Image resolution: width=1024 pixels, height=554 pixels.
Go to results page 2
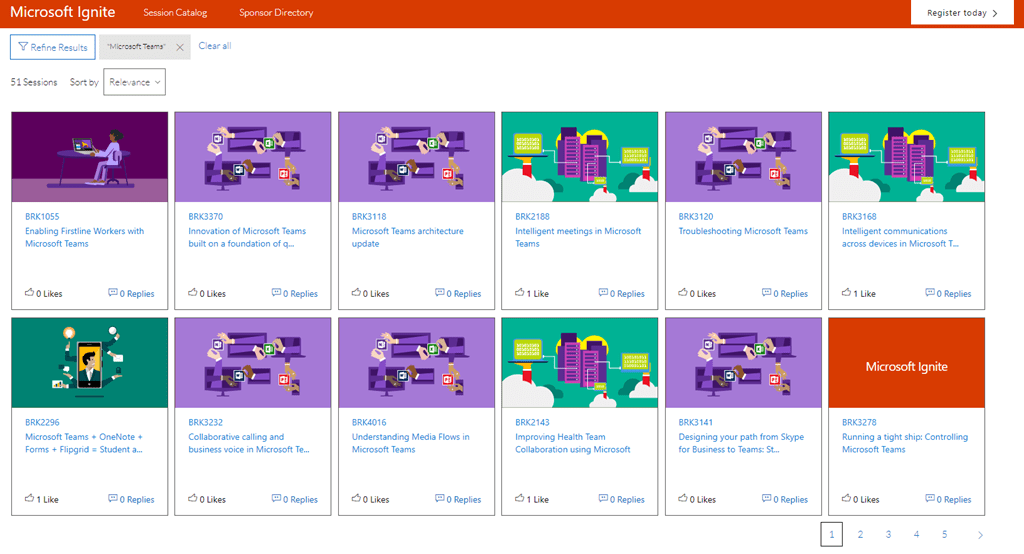click(860, 534)
